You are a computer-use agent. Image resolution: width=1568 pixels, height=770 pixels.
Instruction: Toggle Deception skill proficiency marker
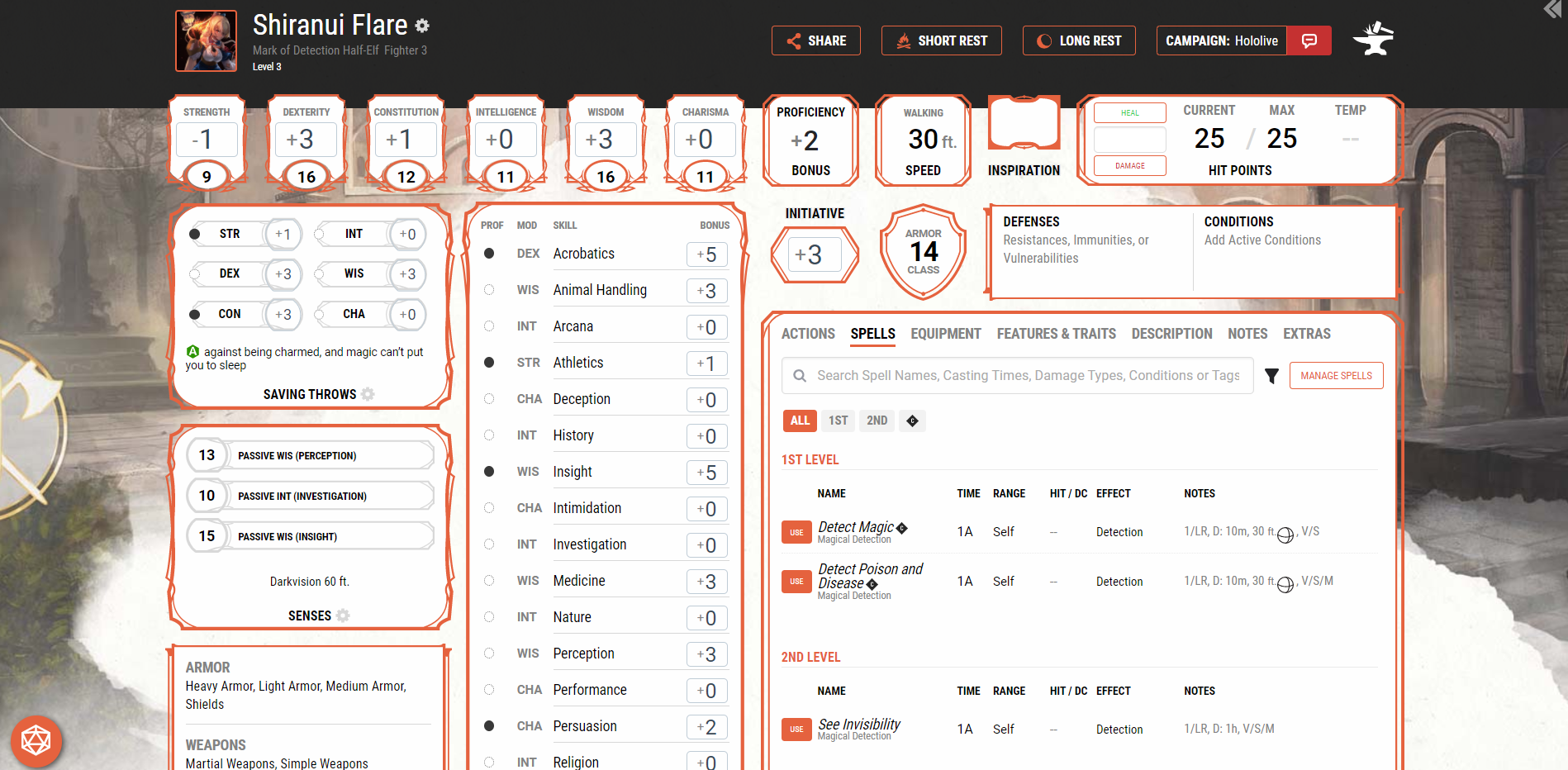coord(489,399)
